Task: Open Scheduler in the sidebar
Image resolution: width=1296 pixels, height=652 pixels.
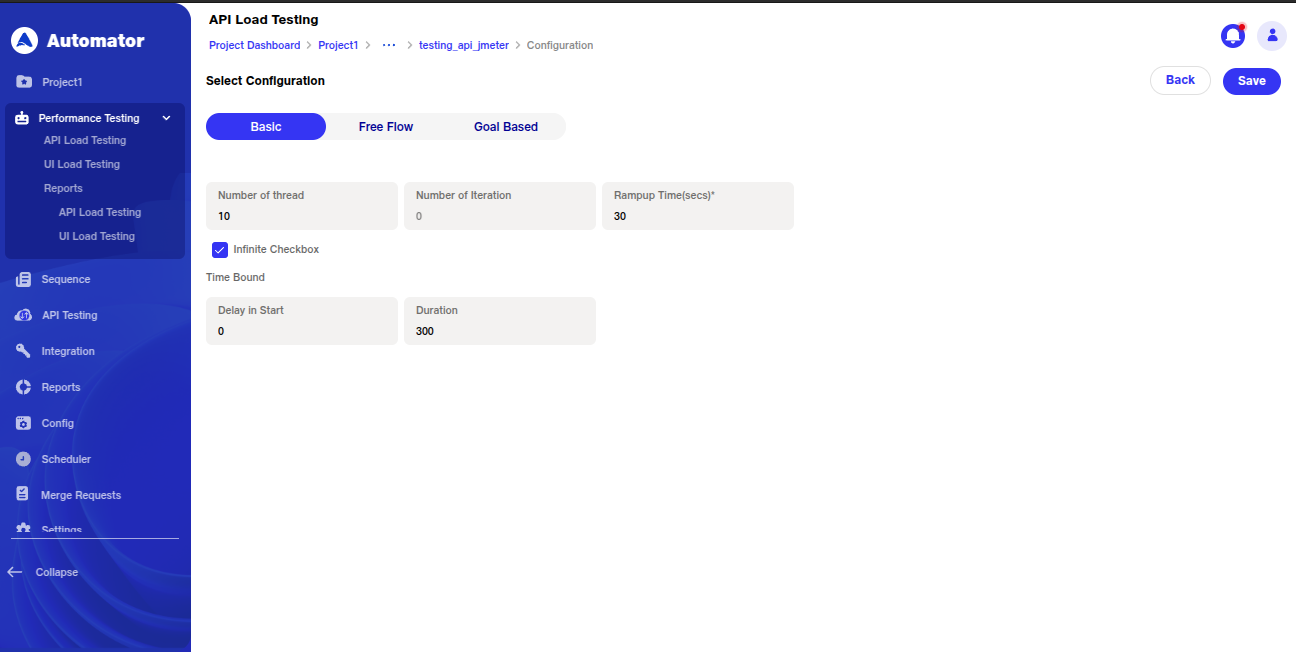Action: (66, 459)
